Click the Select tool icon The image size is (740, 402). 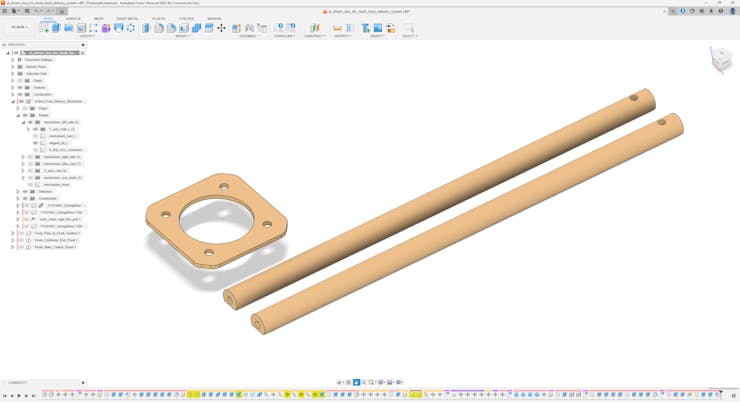coord(408,28)
